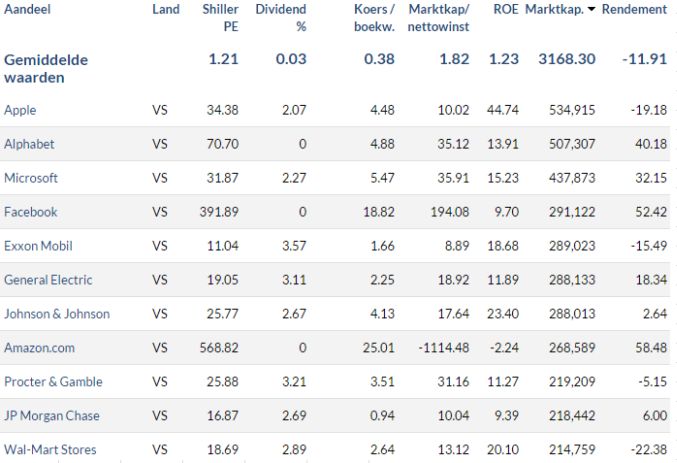This screenshot has width=677, height=463.
Task: Open the Exxon Mobil stock link
Action: pyautogui.click(x=38, y=246)
